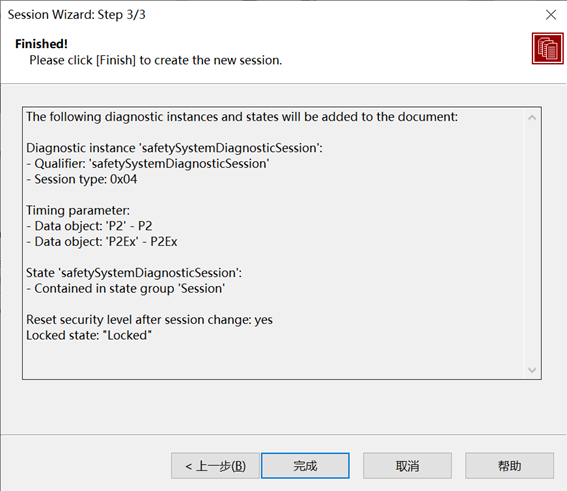The width and height of the screenshot is (567, 491).
Task: Click the 'Timing parameter:' line in summary
Action: [x=78, y=210]
